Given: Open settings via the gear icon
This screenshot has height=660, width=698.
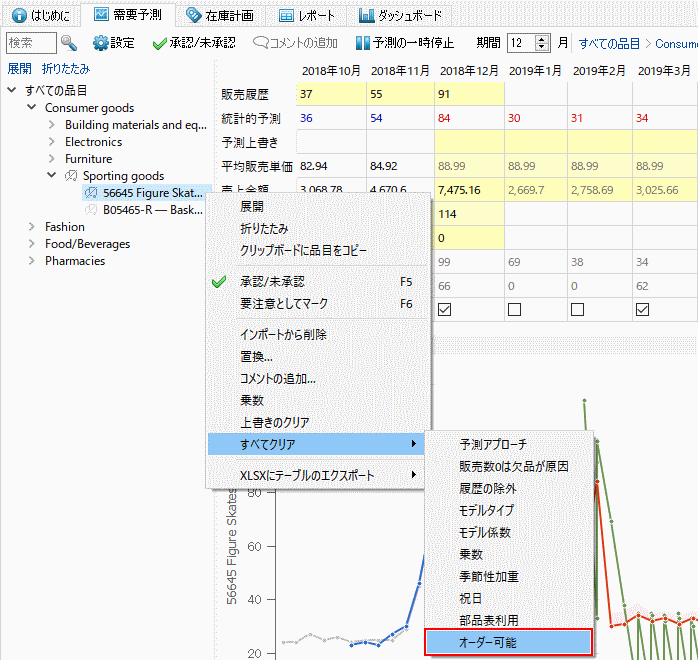Looking at the screenshot, I should click(100, 43).
